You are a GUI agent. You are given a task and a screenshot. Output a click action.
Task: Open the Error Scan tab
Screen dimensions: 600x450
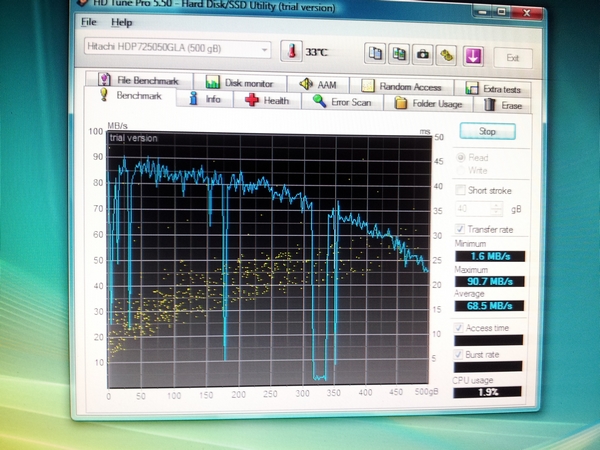[342, 102]
